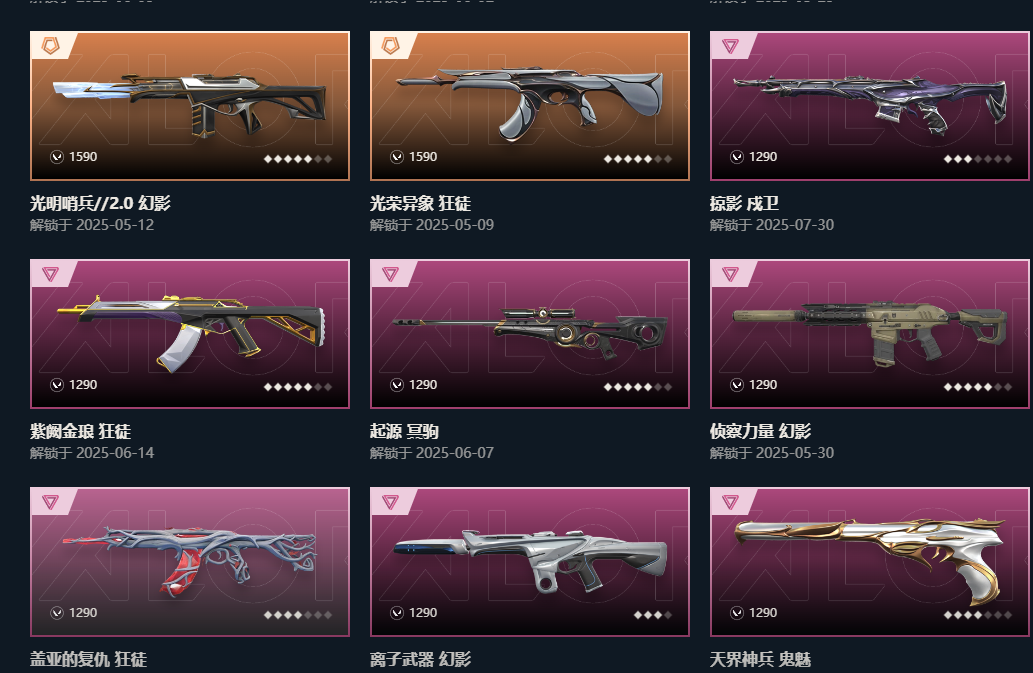Open the 光明哨兵//2.0 幻影 skin card
The width and height of the screenshot is (1033, 673).
coord(190,106)
